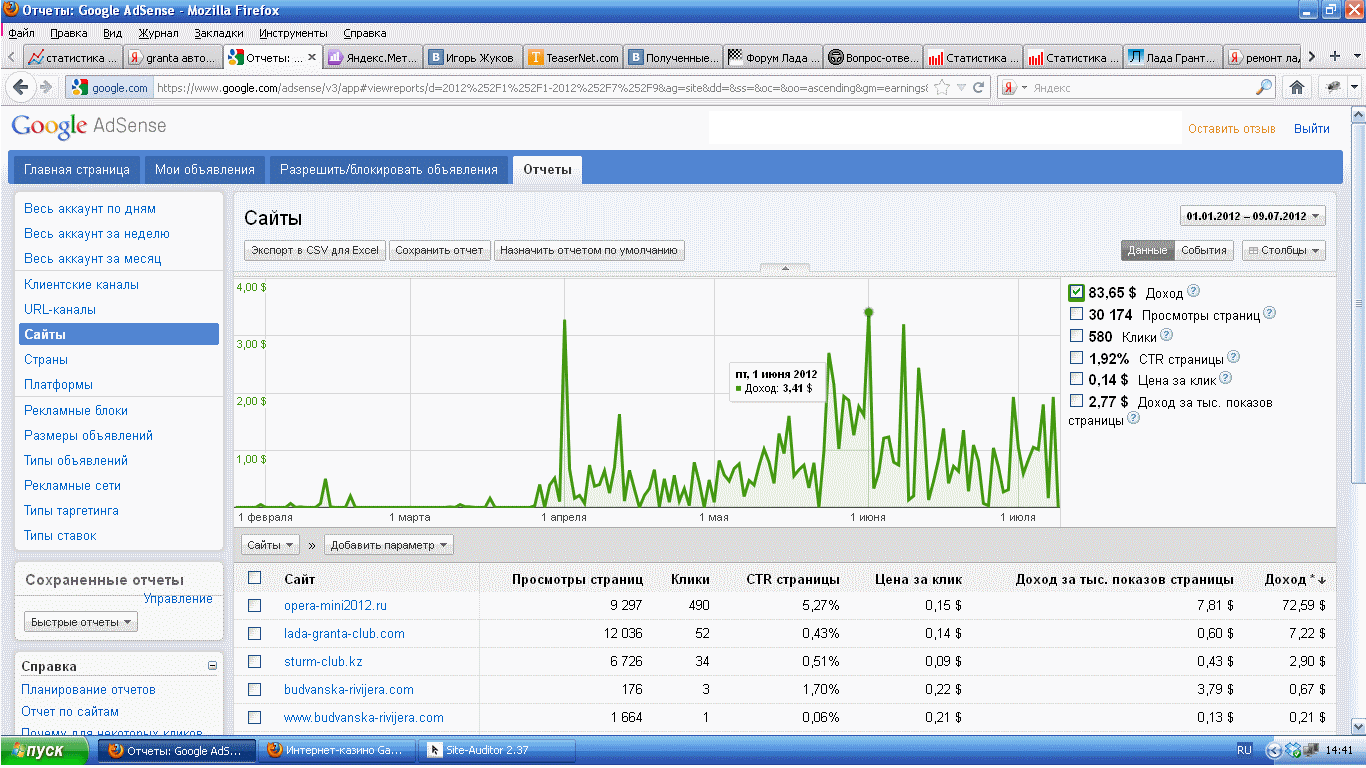Collapse the chart using the small up arrow
The width and height of the screenshot is (1366, 768).
click(784, 268)
